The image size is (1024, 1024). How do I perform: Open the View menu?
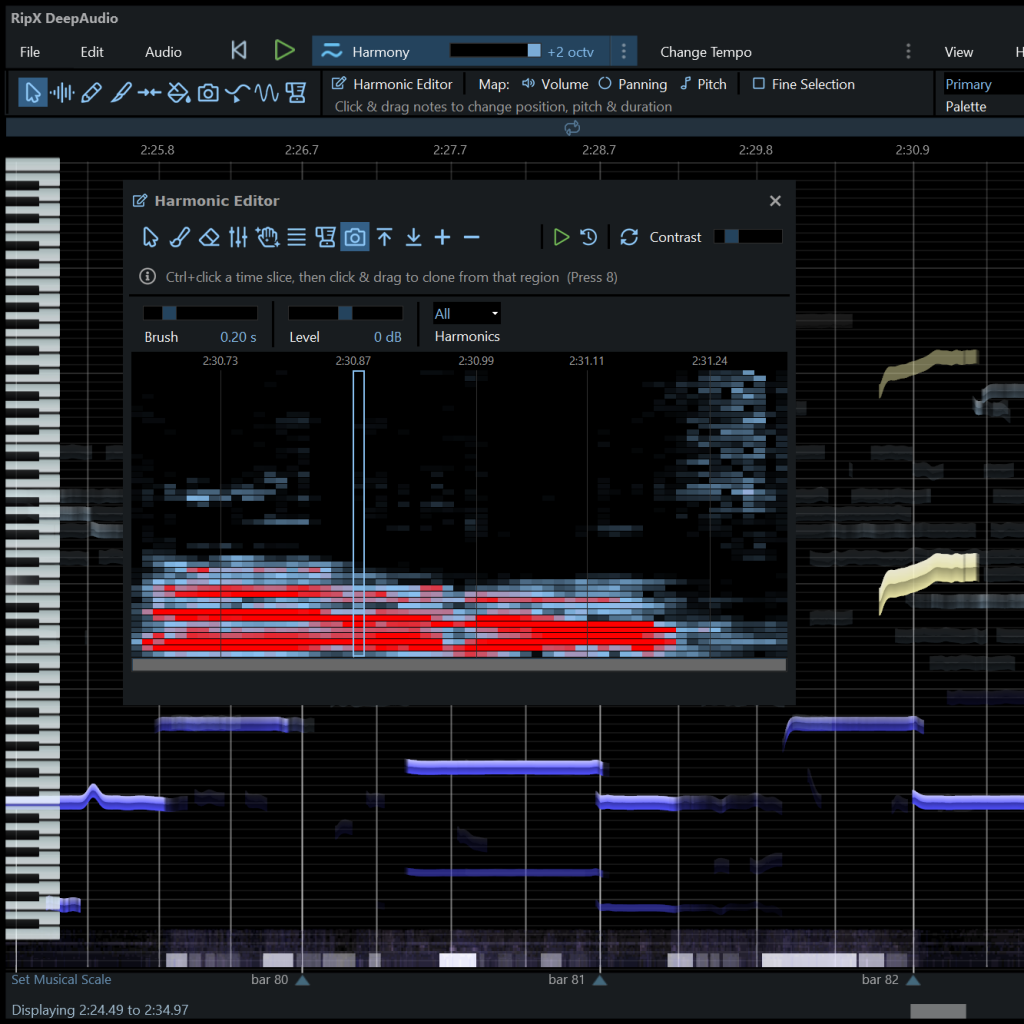click(958, 52)
